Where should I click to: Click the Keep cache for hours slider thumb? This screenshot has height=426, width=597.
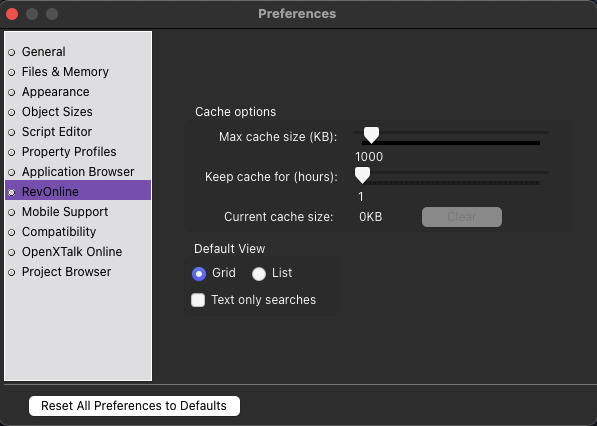coord(362,175)
